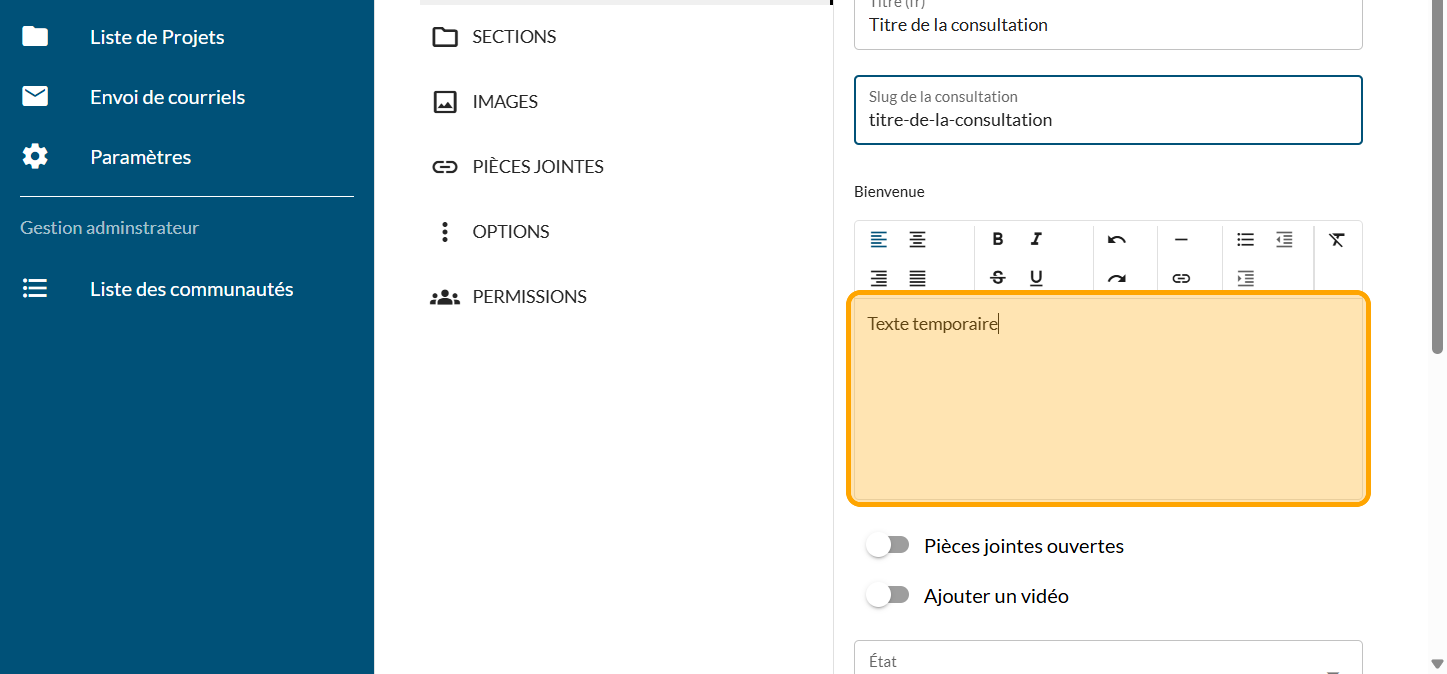The image size is (1447, 674).
Task: Clear text formatting
Action: click(1337, 239)
